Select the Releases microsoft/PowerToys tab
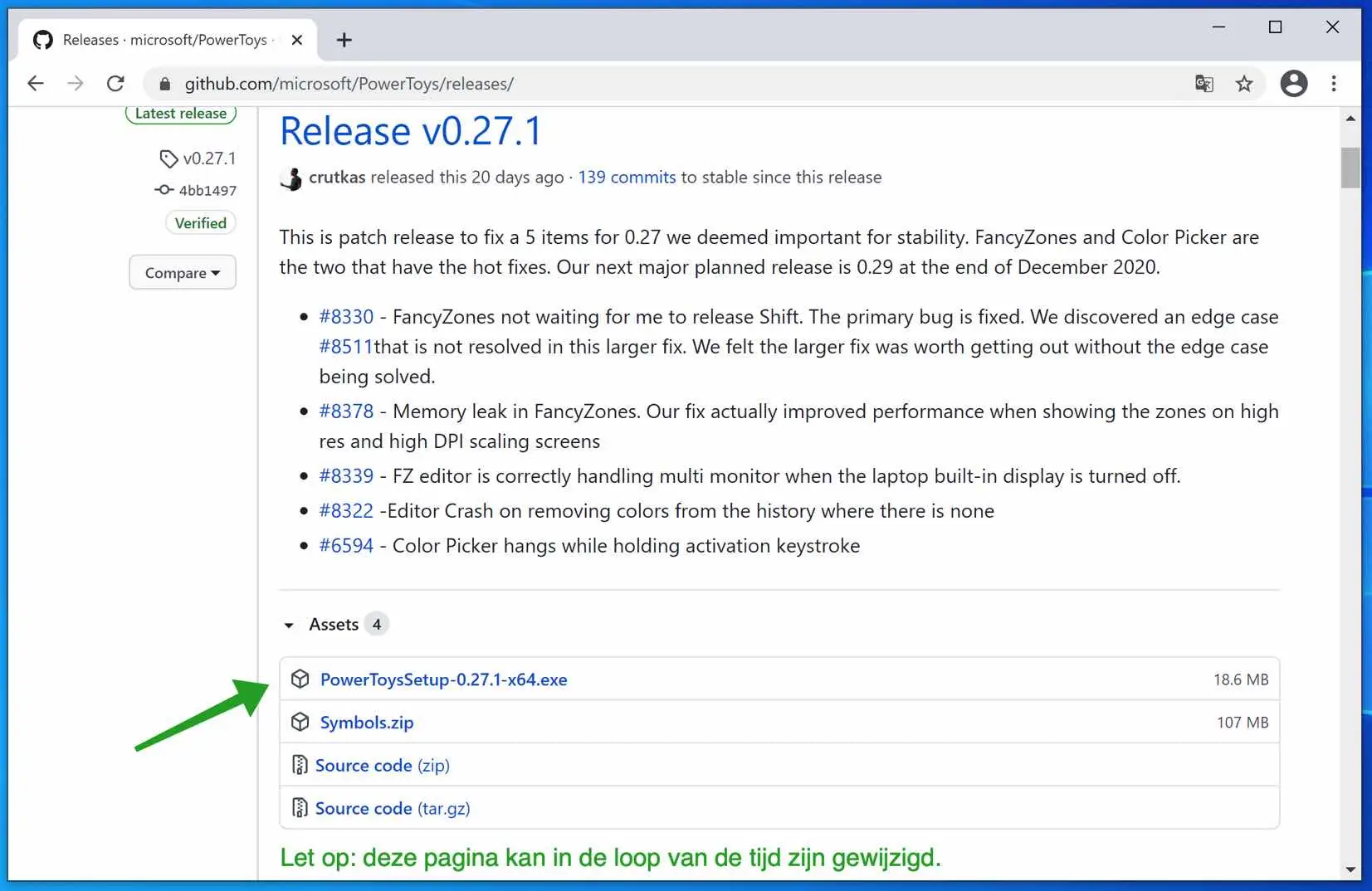1372x891 pixels. click(168, 40)
